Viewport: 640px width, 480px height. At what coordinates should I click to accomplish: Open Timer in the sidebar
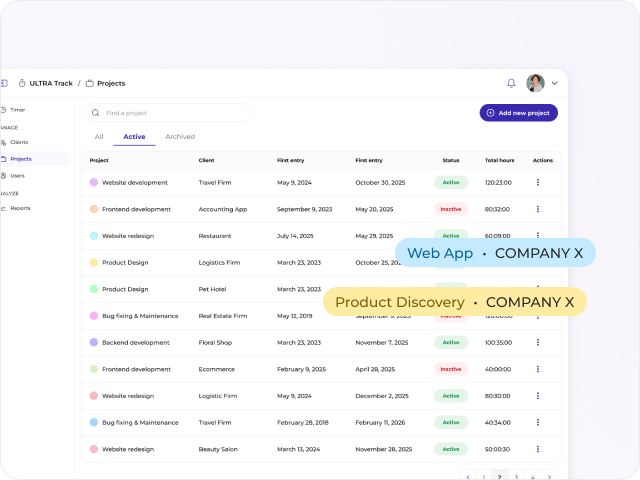(18, 110)
